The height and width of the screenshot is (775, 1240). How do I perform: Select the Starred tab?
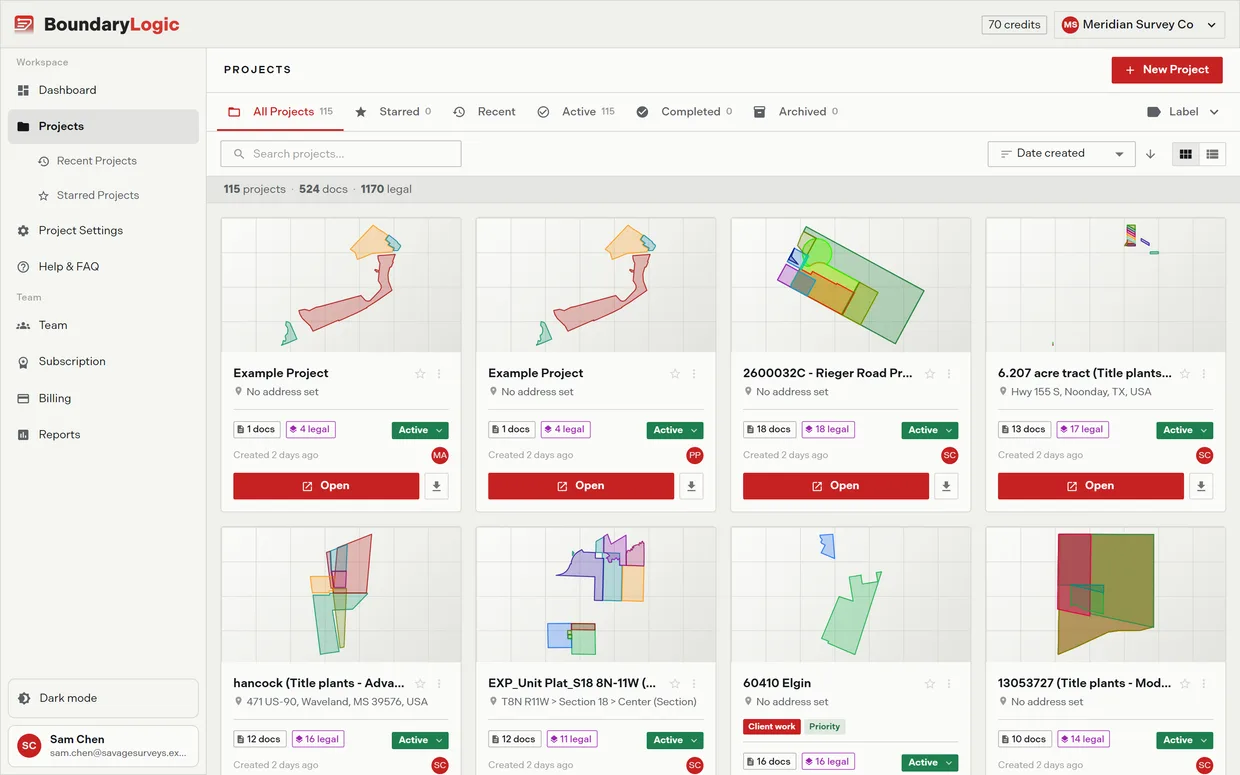[392, 112]
